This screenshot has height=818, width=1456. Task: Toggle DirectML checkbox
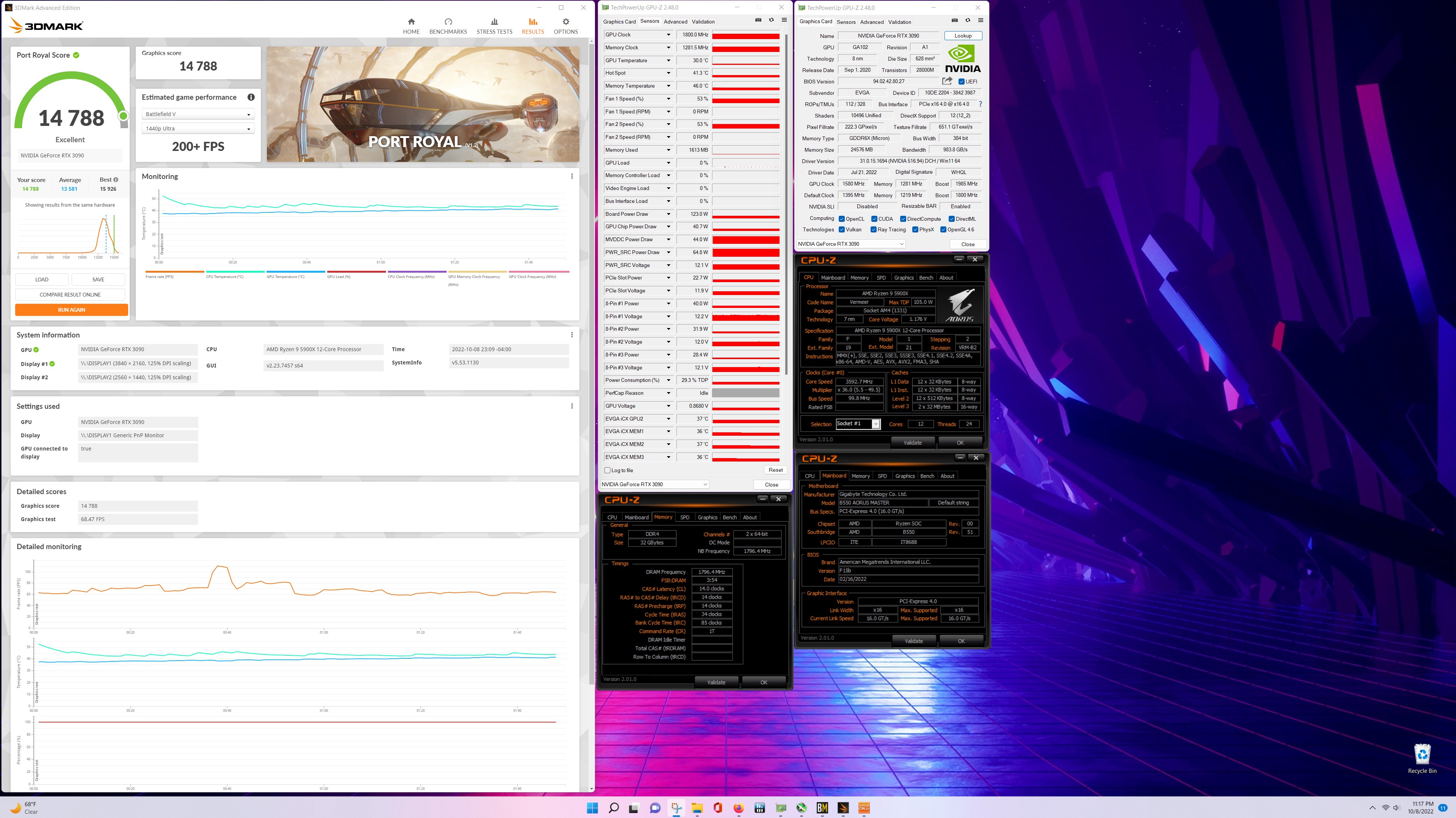click(951, 219)
